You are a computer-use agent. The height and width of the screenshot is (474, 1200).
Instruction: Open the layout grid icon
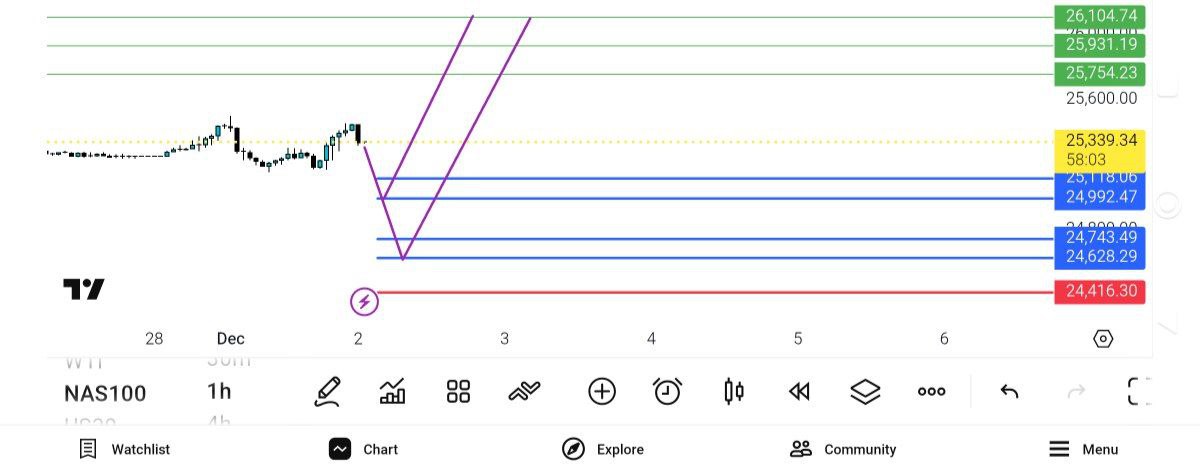tap(458, 392)
